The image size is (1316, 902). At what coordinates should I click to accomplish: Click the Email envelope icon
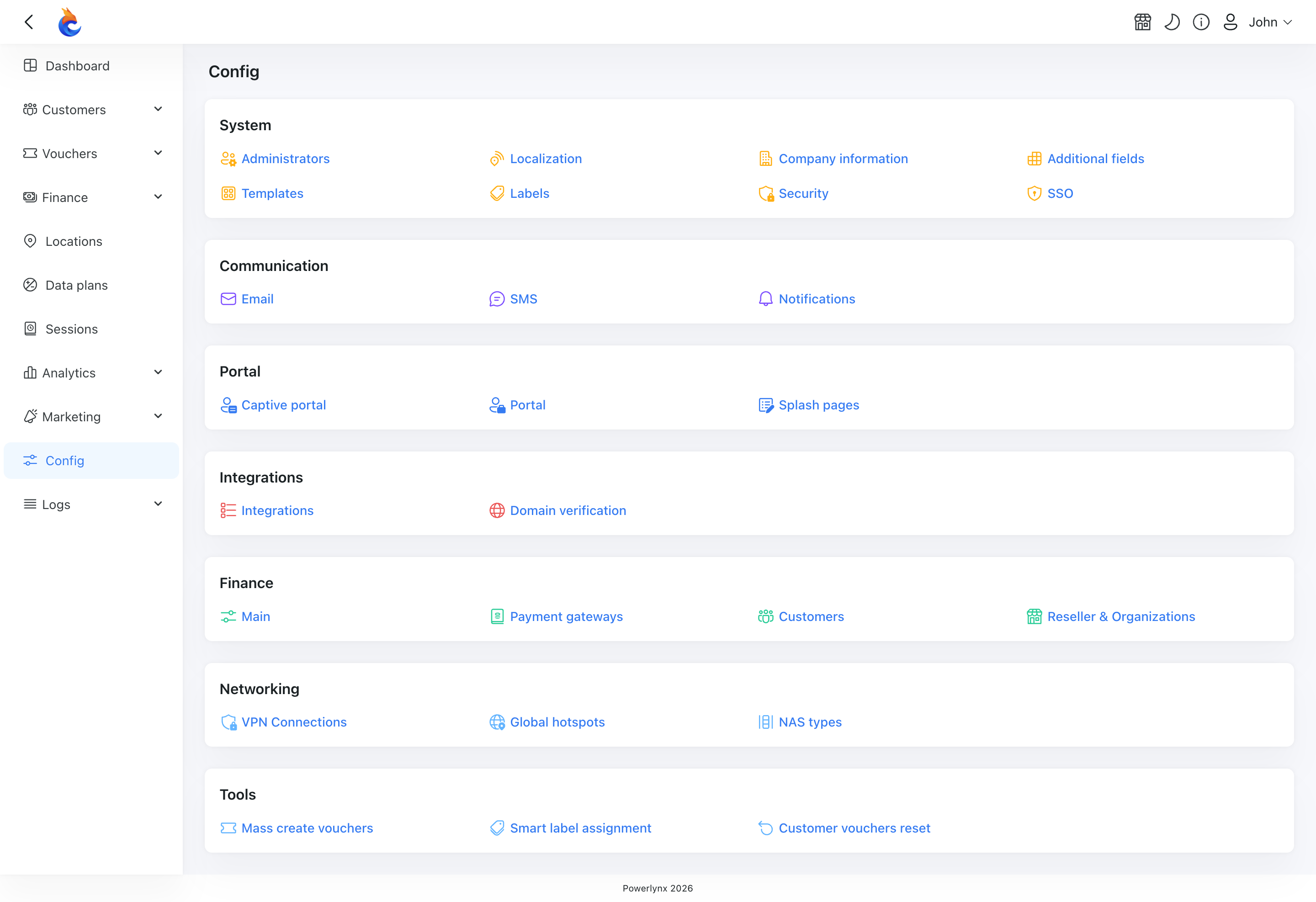pos(228,299)
